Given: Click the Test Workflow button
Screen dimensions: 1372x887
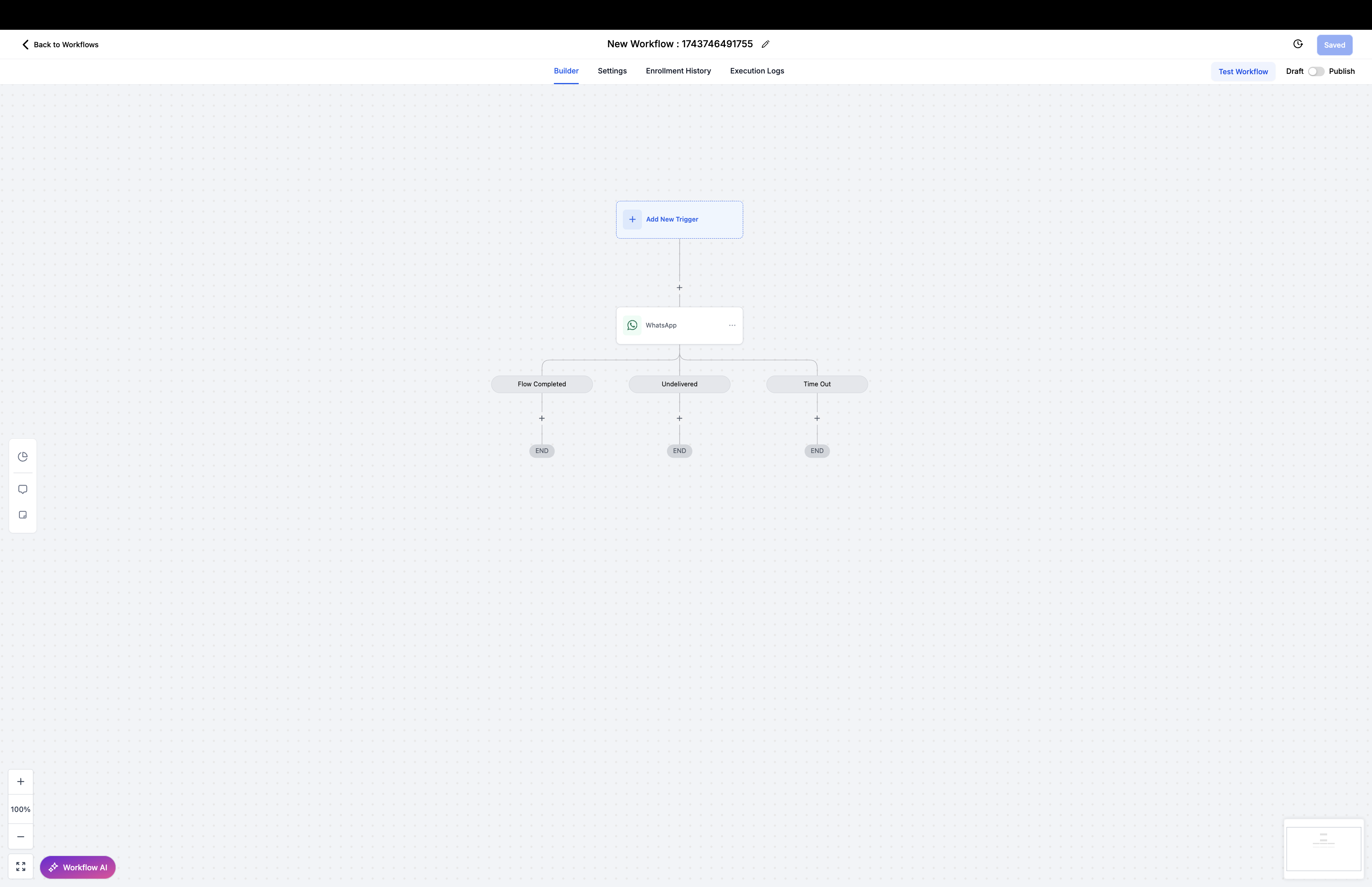Looking at the screenshot, I should click(1243, 71).
